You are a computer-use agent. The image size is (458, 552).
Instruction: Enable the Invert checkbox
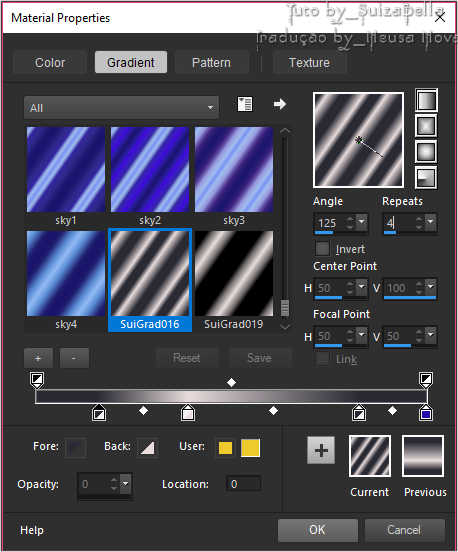pyautogui.click(x=322, y=249)
